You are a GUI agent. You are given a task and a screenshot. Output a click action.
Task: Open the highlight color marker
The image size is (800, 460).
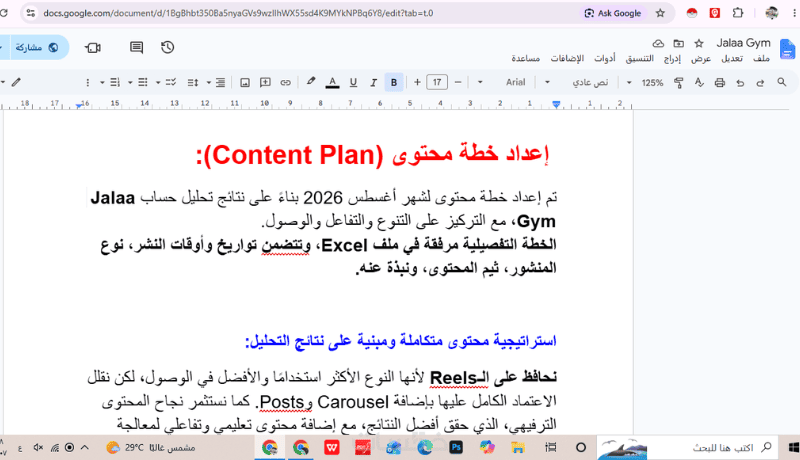(311, 82)
